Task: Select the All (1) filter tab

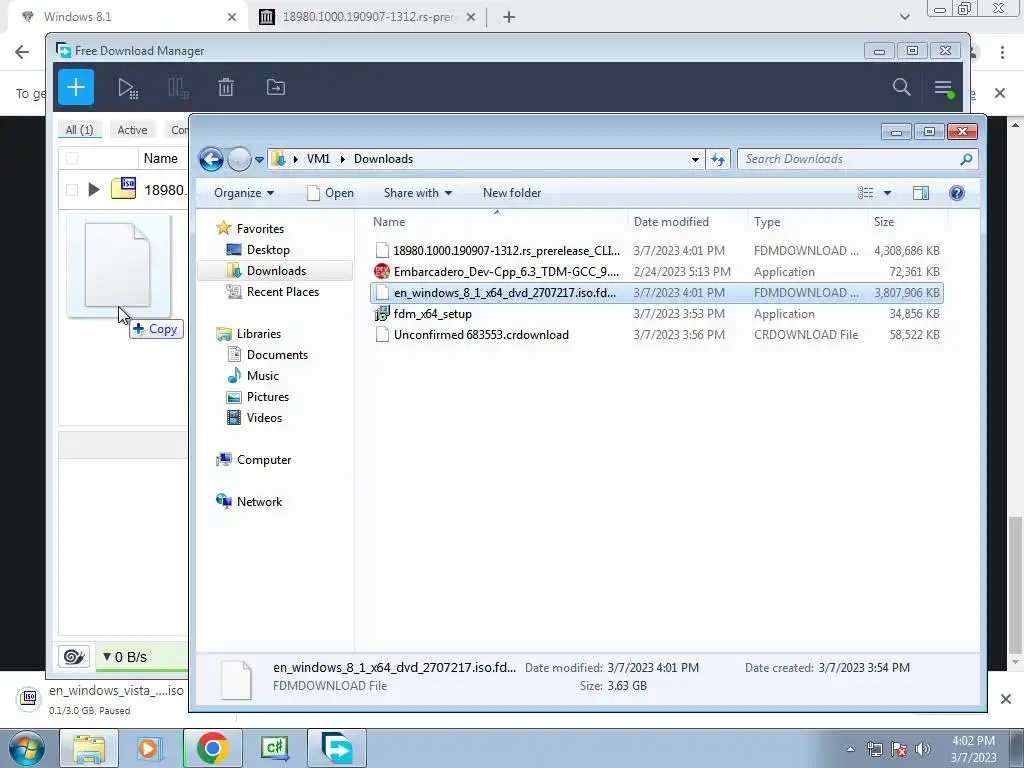Action: 80,130
